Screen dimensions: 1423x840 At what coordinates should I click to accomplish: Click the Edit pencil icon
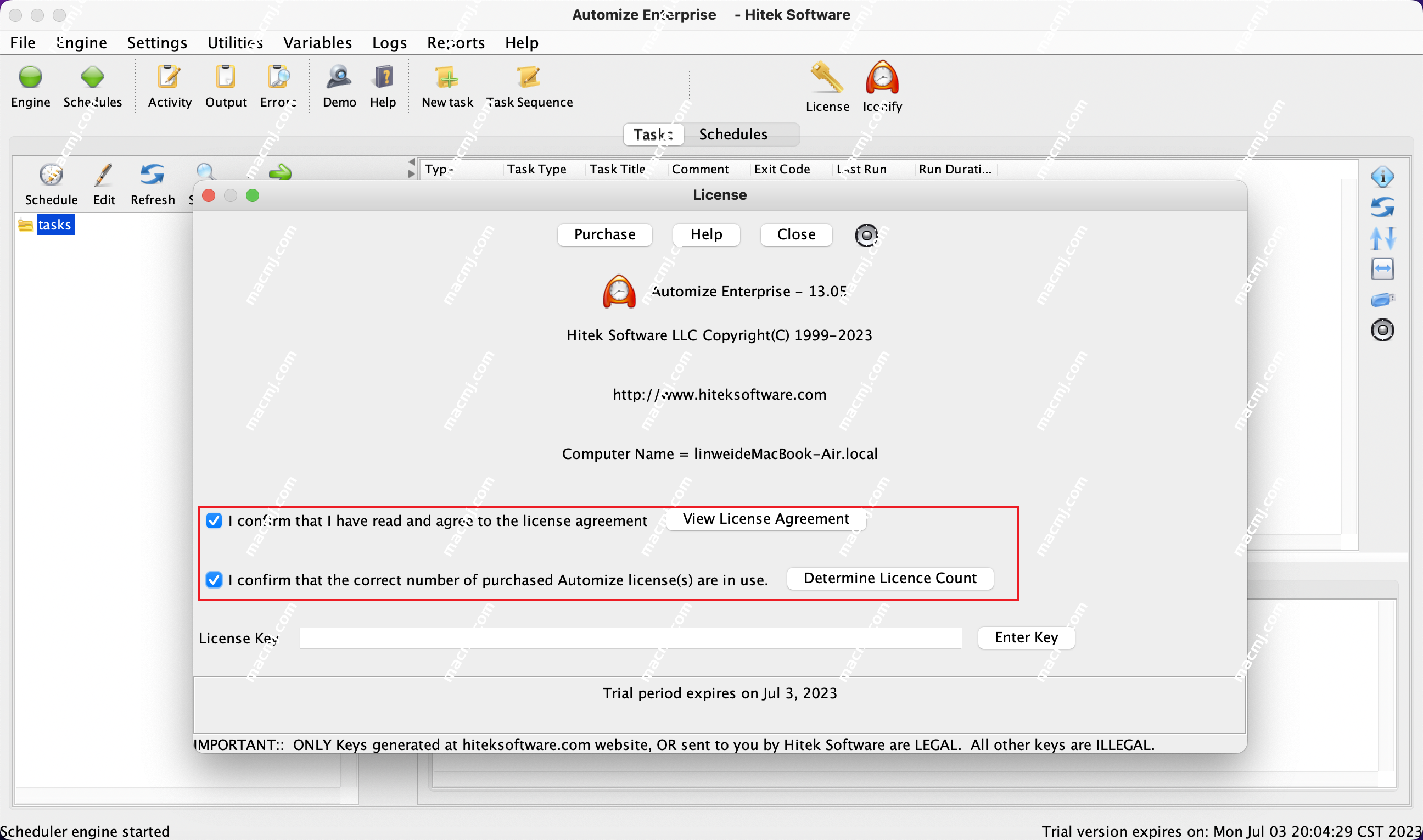pyautogui.click(x=104, y=175)
